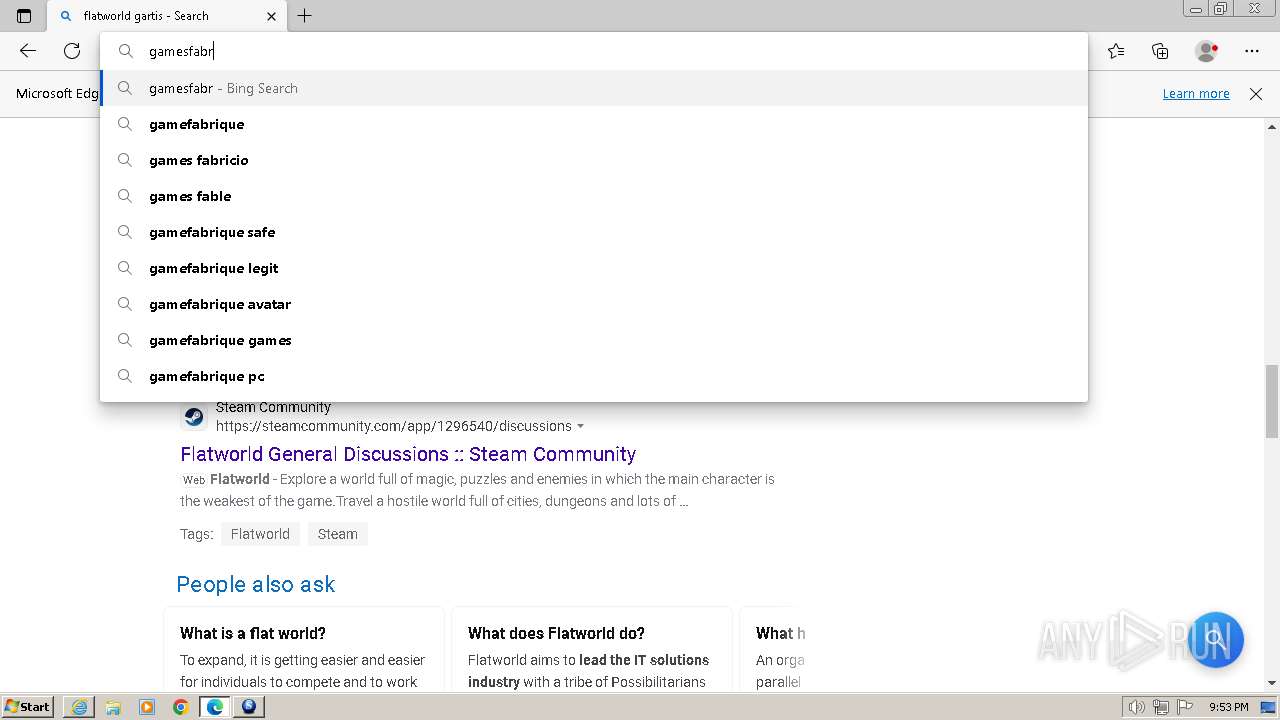Viewport: 1280px width, 720px height.
Task: Open the Windows Start menu
Action: point(27,706)
